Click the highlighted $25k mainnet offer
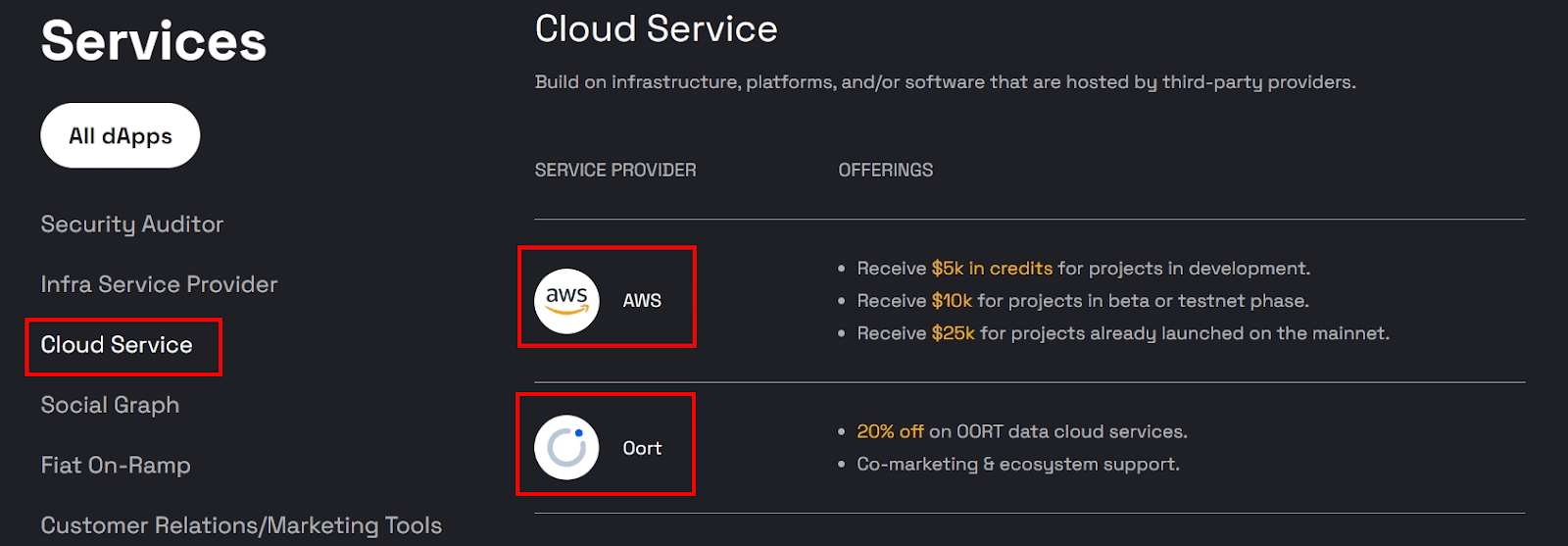 click(953, 333)
